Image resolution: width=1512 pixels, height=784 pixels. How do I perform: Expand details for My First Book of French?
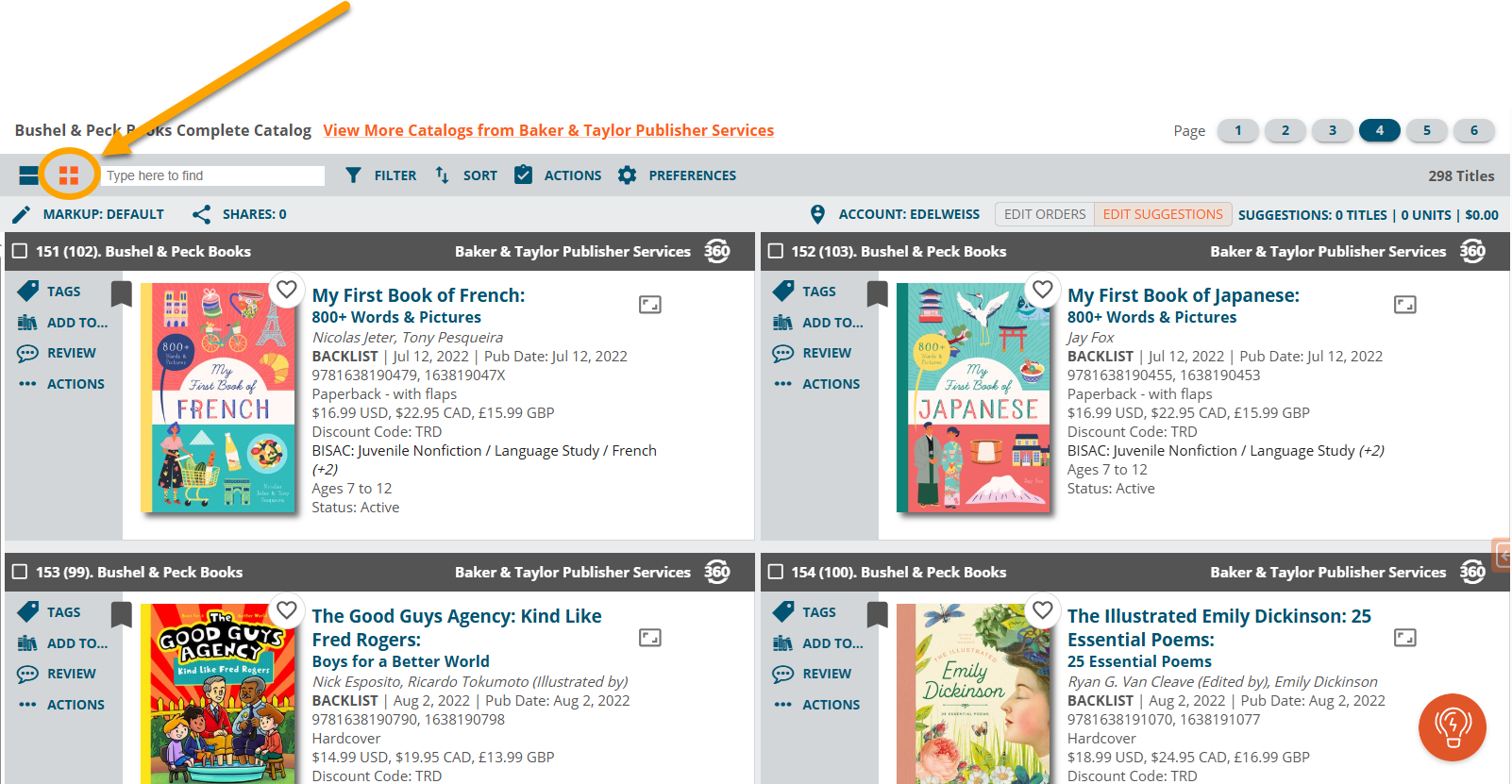click(650, 304)
